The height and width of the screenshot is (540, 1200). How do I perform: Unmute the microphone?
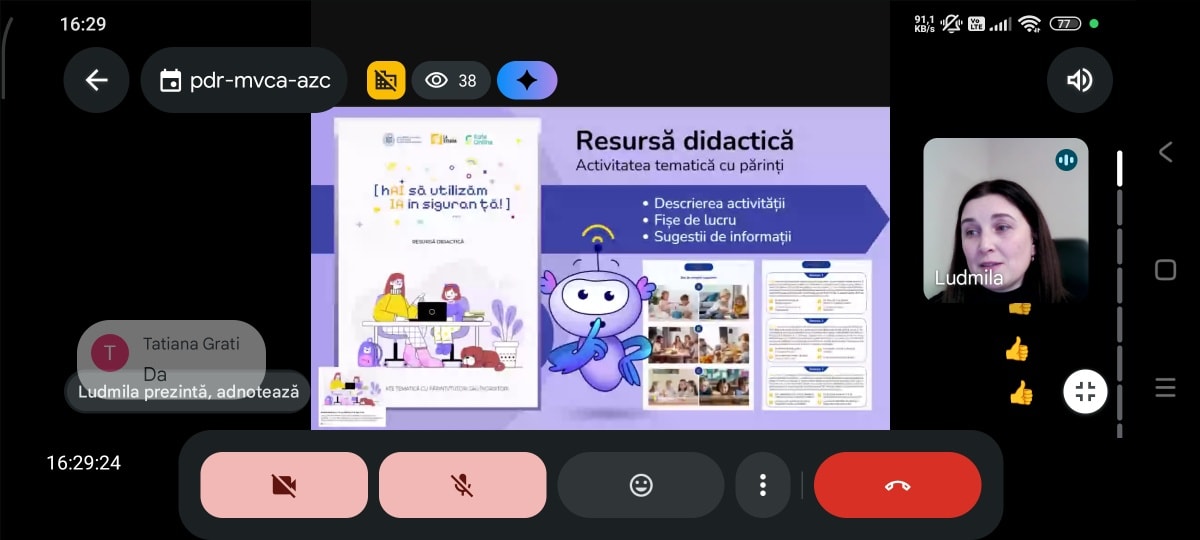click(x=462, y=485)
